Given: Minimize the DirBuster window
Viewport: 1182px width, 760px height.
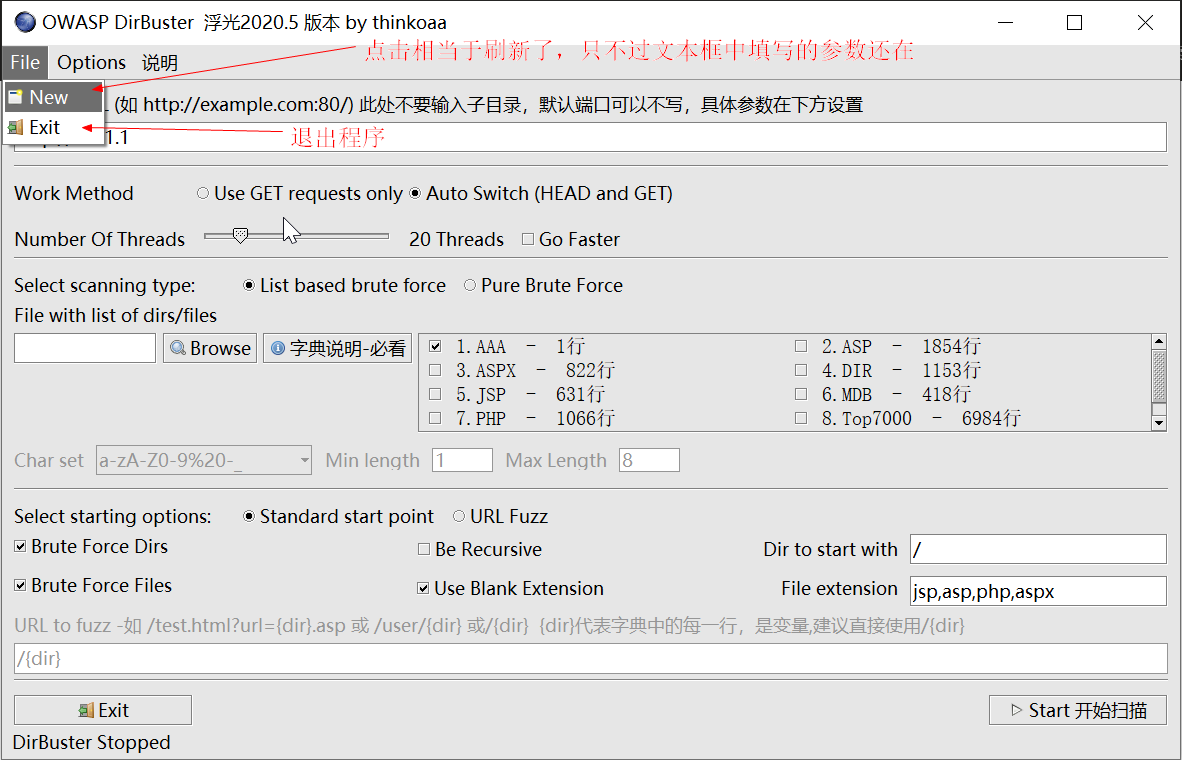Looking at the screenshot, I should (1004, 23).
